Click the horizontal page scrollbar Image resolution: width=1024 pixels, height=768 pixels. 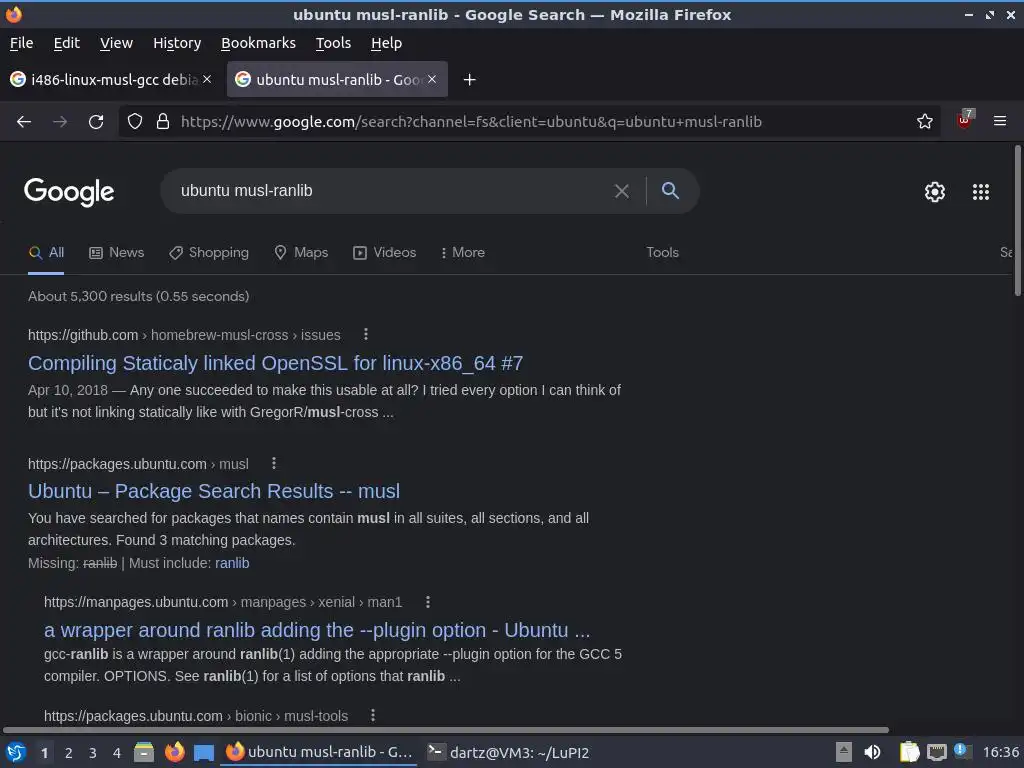445,729
